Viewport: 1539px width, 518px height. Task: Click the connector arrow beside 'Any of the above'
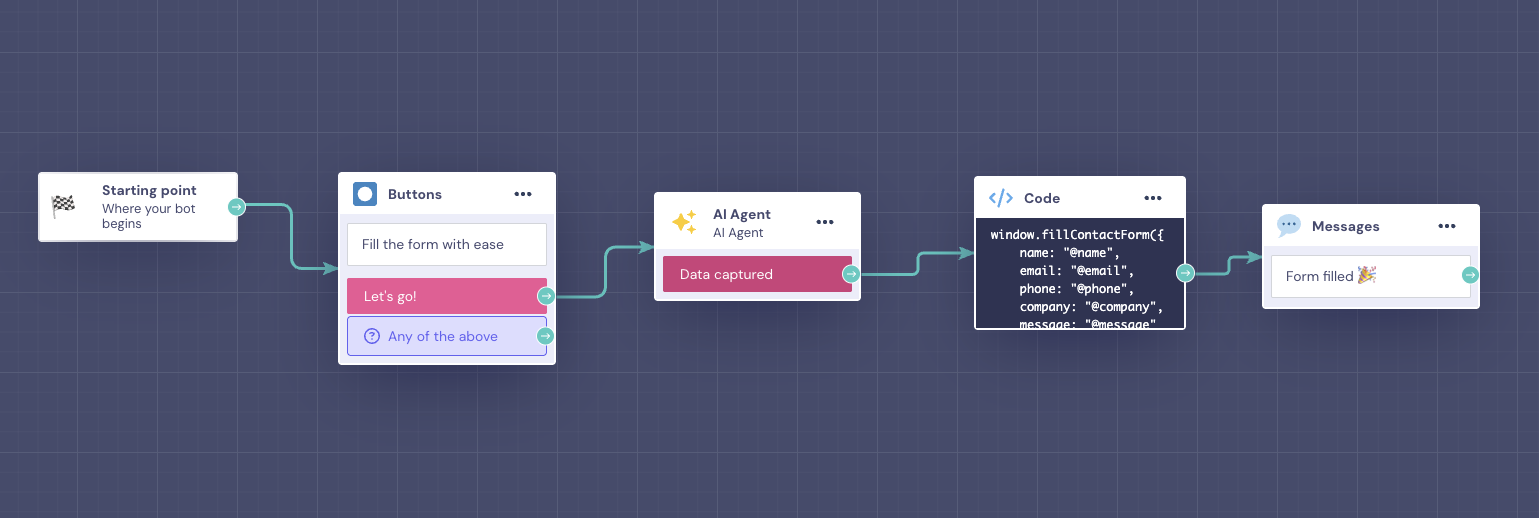point(546,336)
